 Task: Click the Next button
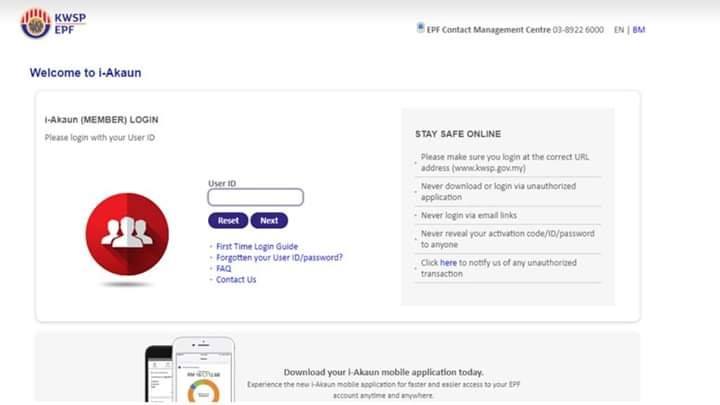[x=269, y=221]
